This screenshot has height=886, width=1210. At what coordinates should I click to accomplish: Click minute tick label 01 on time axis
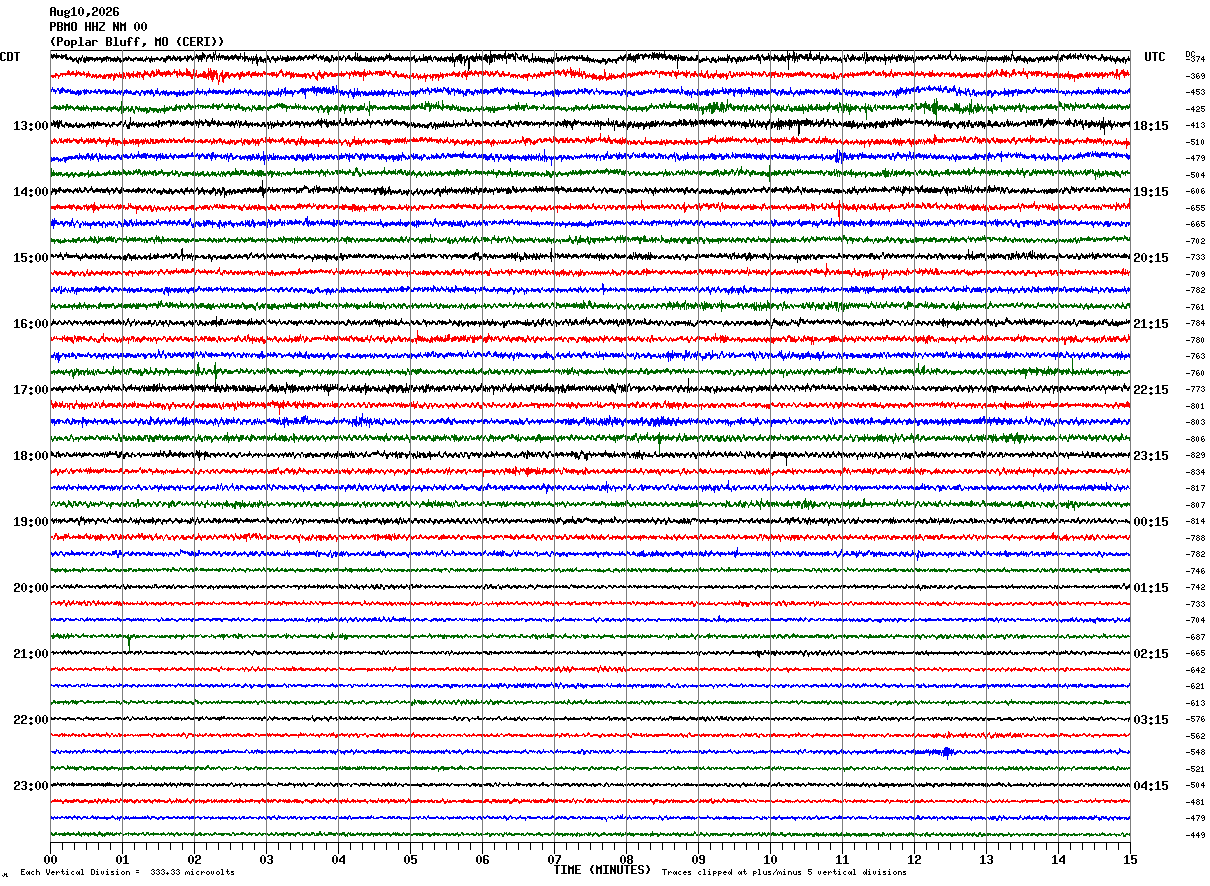(x=122, y=859)
